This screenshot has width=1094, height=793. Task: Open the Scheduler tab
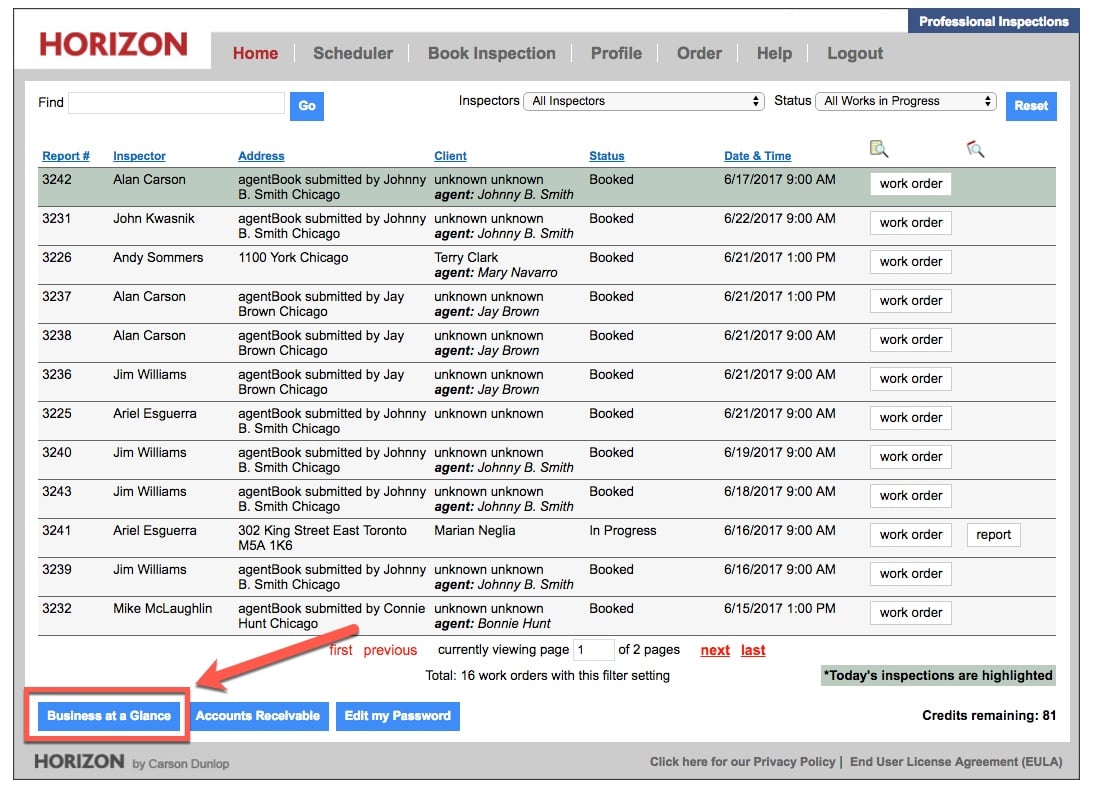pos(353,54)
